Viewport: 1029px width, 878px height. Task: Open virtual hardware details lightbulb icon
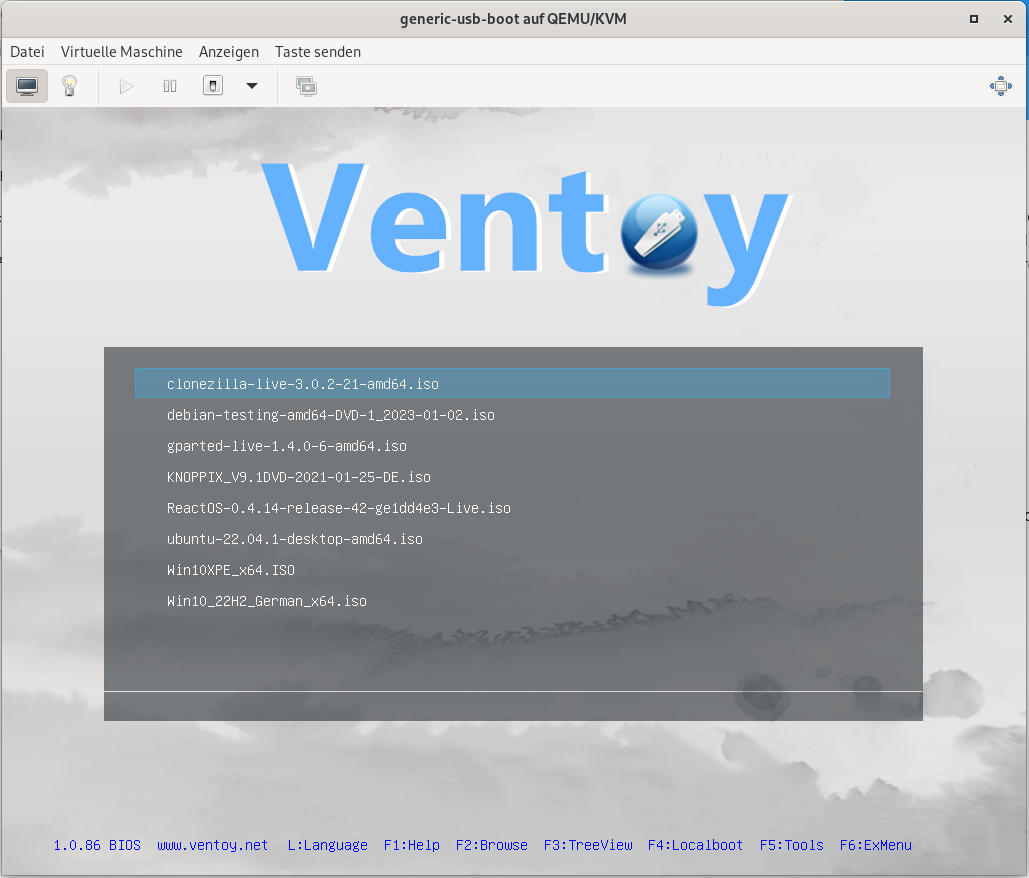[69, 86]
